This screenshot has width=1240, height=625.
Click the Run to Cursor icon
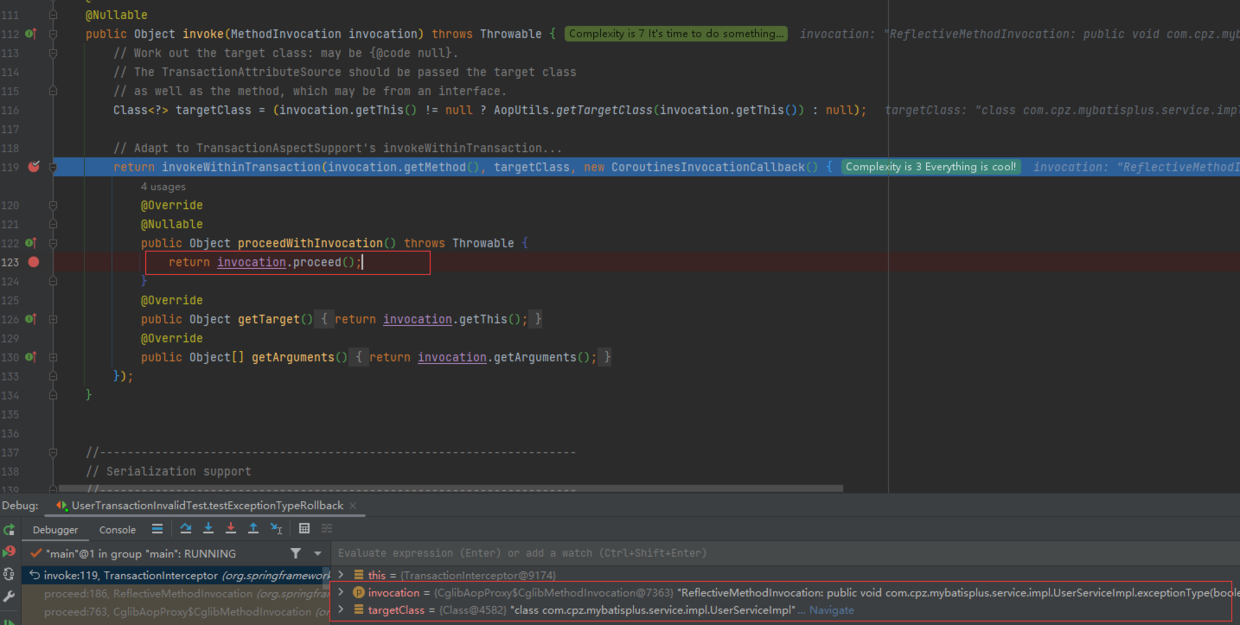276,529
